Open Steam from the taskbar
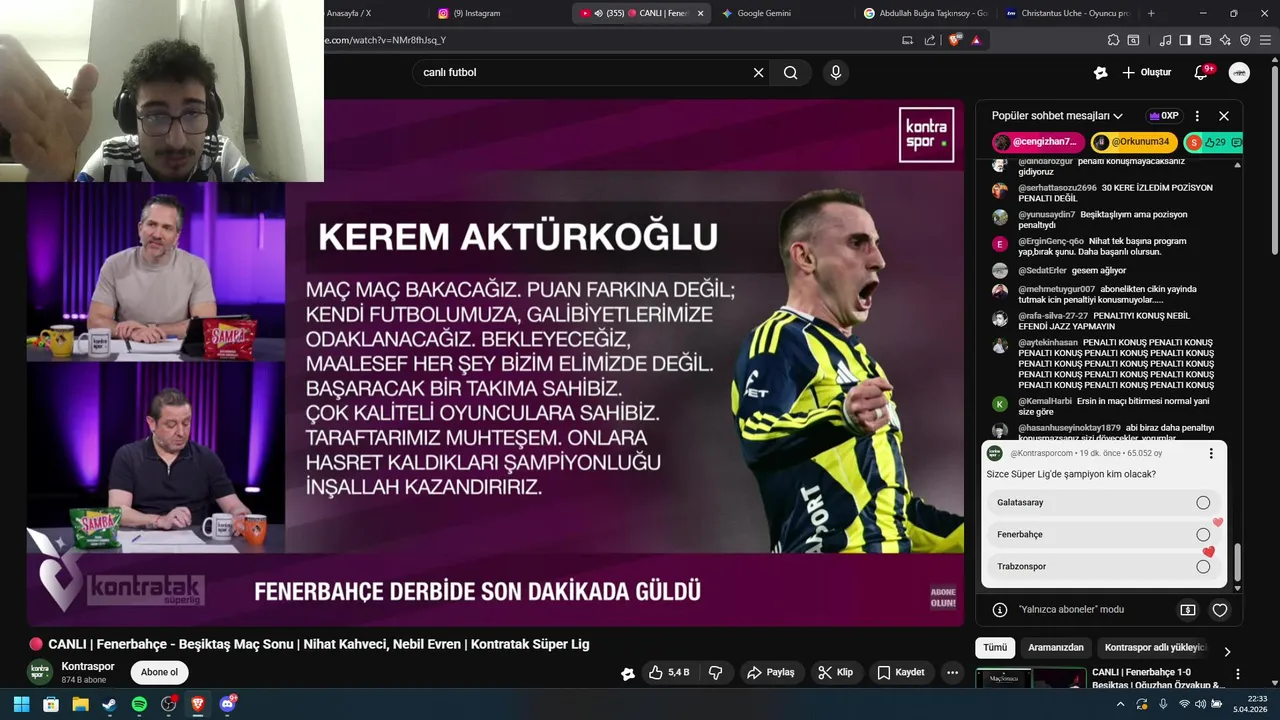Screen dimensions: 1280x720 (109, 704)
